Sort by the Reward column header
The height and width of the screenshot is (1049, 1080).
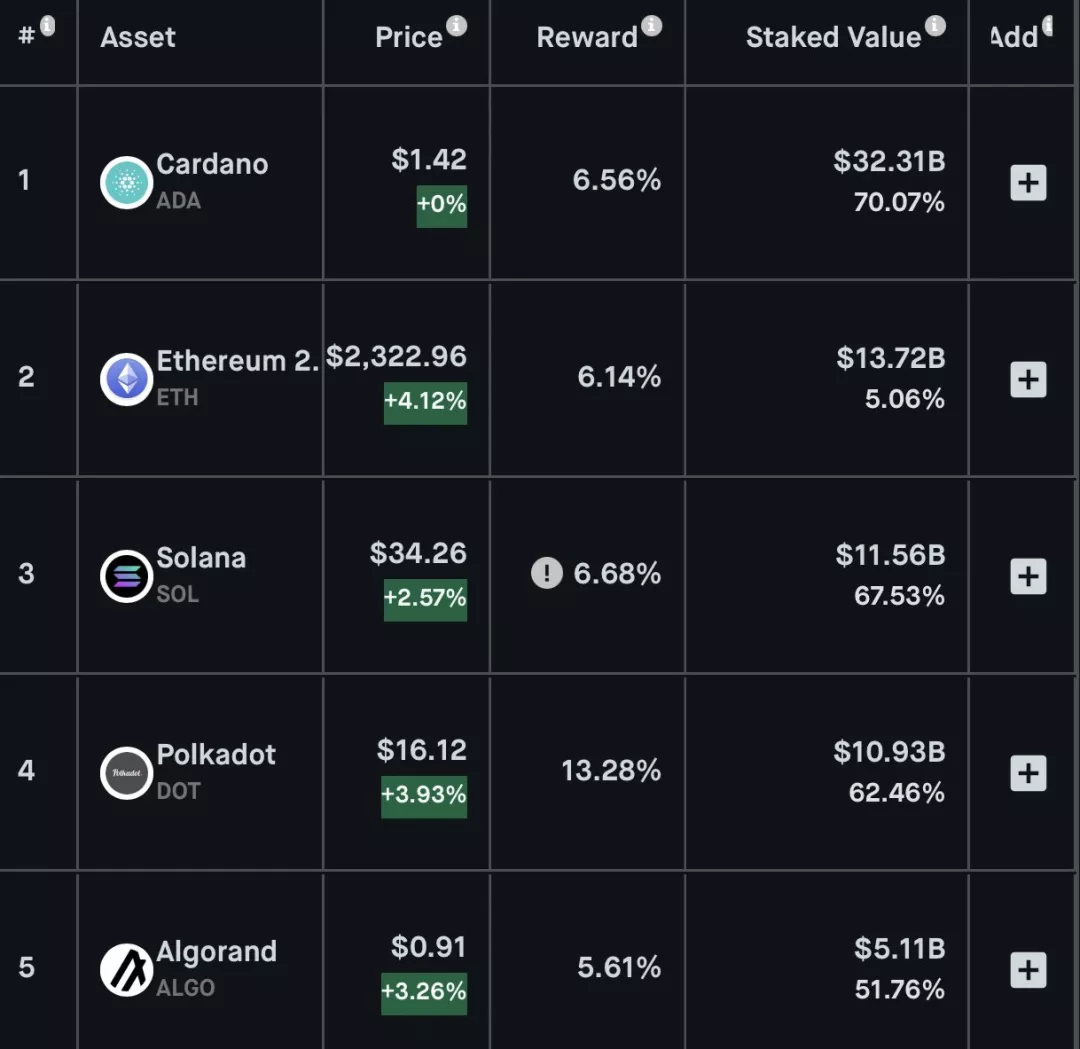(587, 38)
